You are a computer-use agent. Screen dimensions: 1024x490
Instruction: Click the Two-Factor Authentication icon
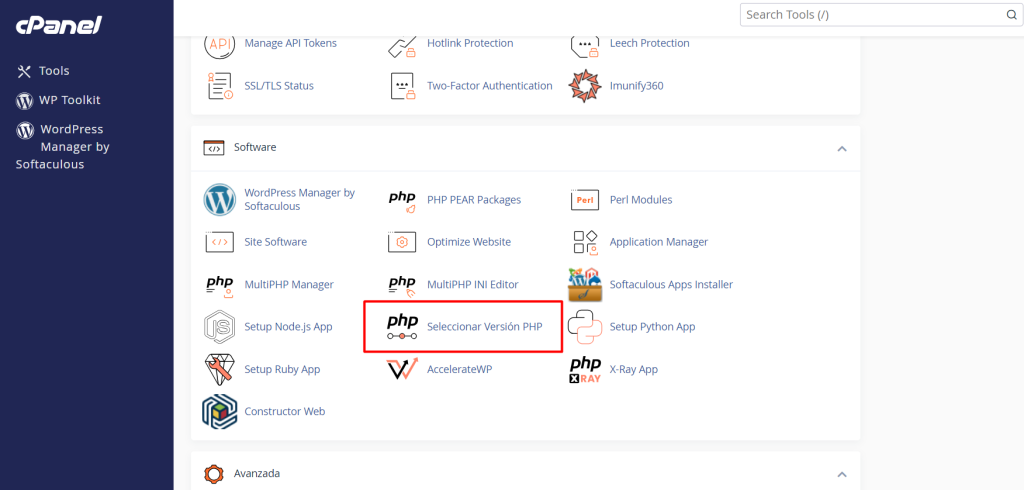point(402,86)
